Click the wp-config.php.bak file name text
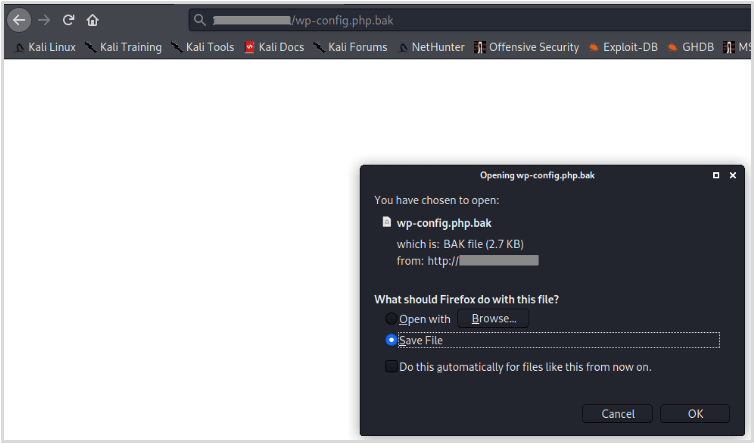The width and height of the screenshot is (754, 444). (444, 223)
